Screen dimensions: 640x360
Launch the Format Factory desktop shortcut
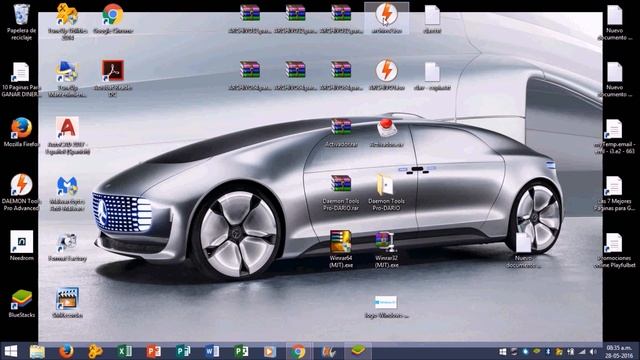(67, 247)
